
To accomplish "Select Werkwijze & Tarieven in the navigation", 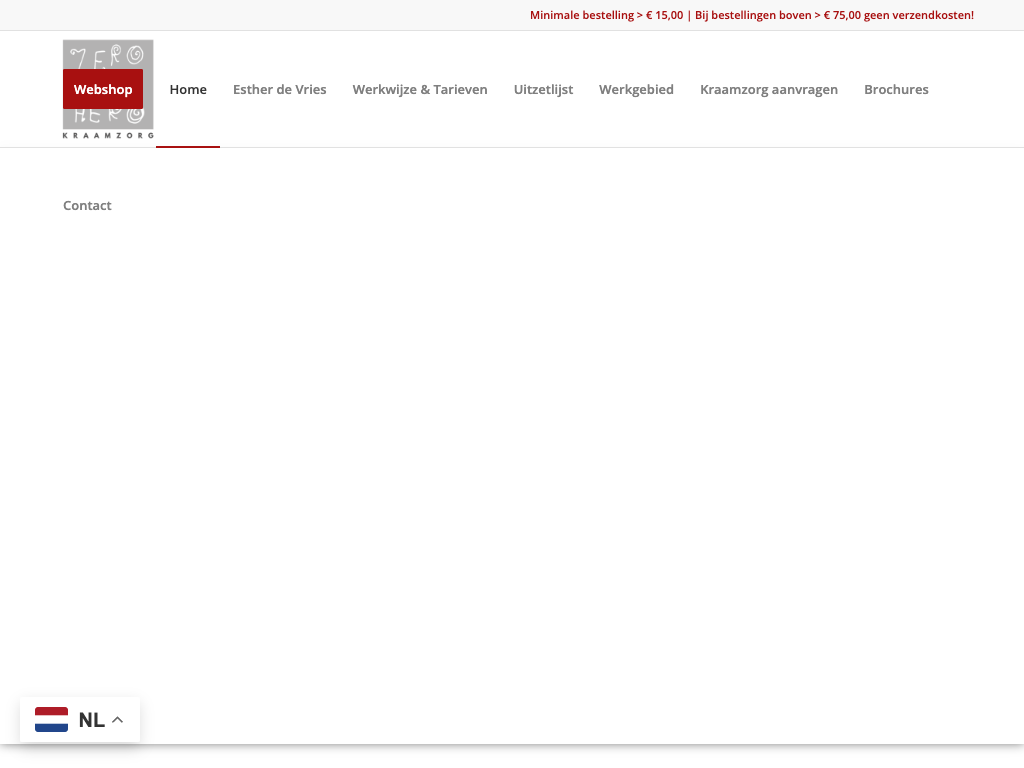I will pyautogui.click(x=420, y=89).
